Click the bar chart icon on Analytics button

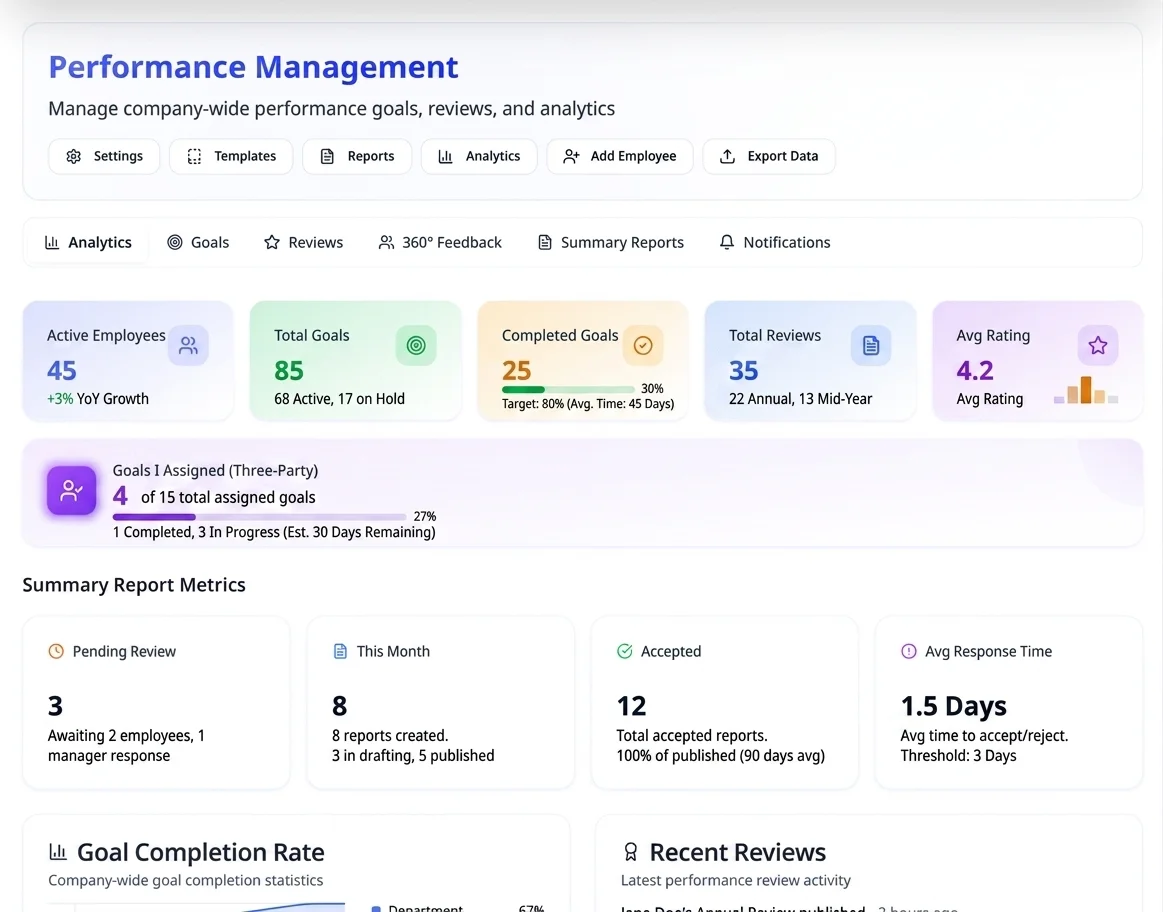click(x=445, y=156)
